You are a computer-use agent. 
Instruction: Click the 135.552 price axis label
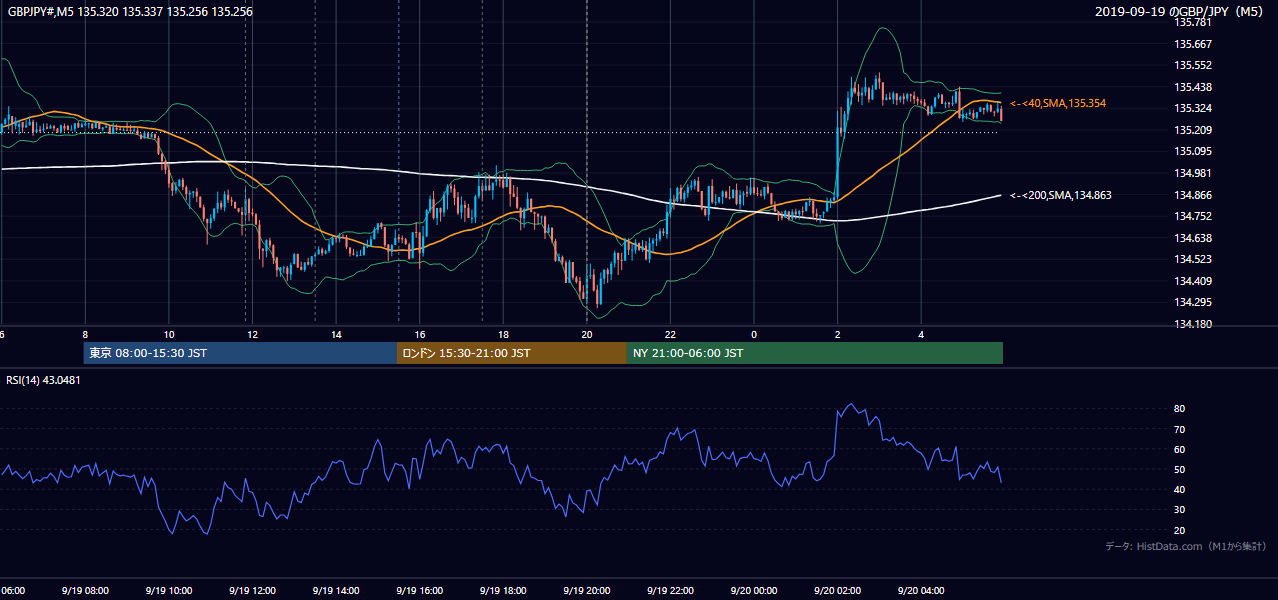(x=1193, y=65)
